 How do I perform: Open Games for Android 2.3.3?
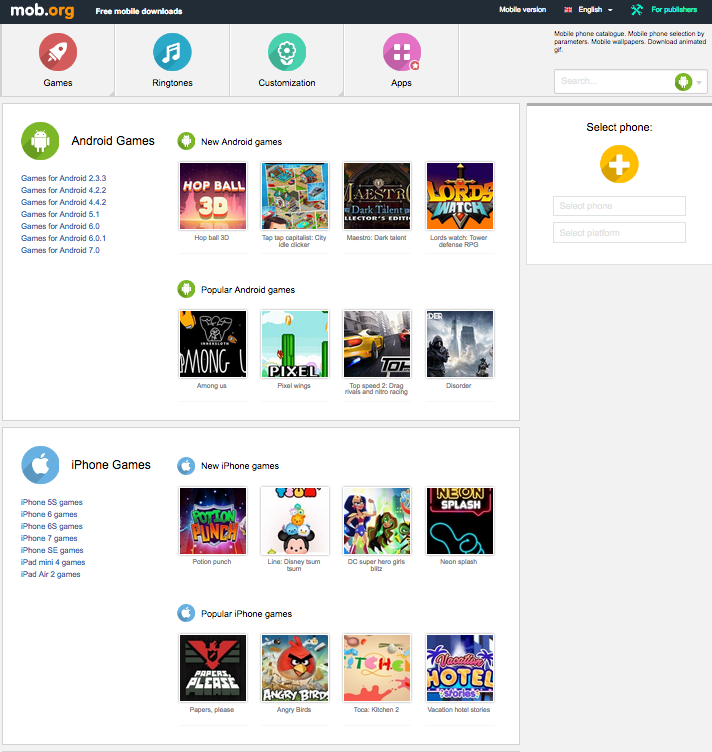(x=63, y=178)
